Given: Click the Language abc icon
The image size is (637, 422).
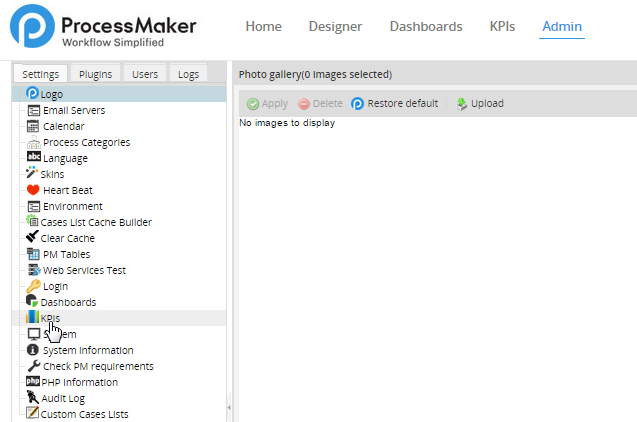Looking at the screenshot, I should coord(33,158).
